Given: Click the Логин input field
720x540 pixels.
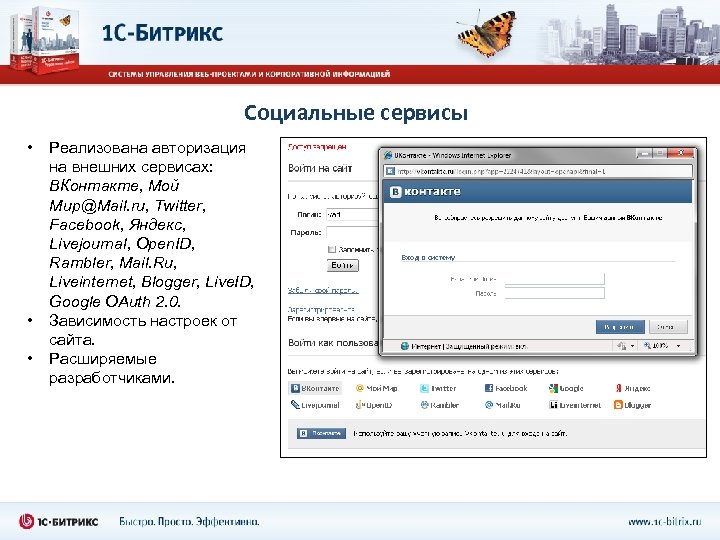Looking at the screenshot, I should (352, 214).
